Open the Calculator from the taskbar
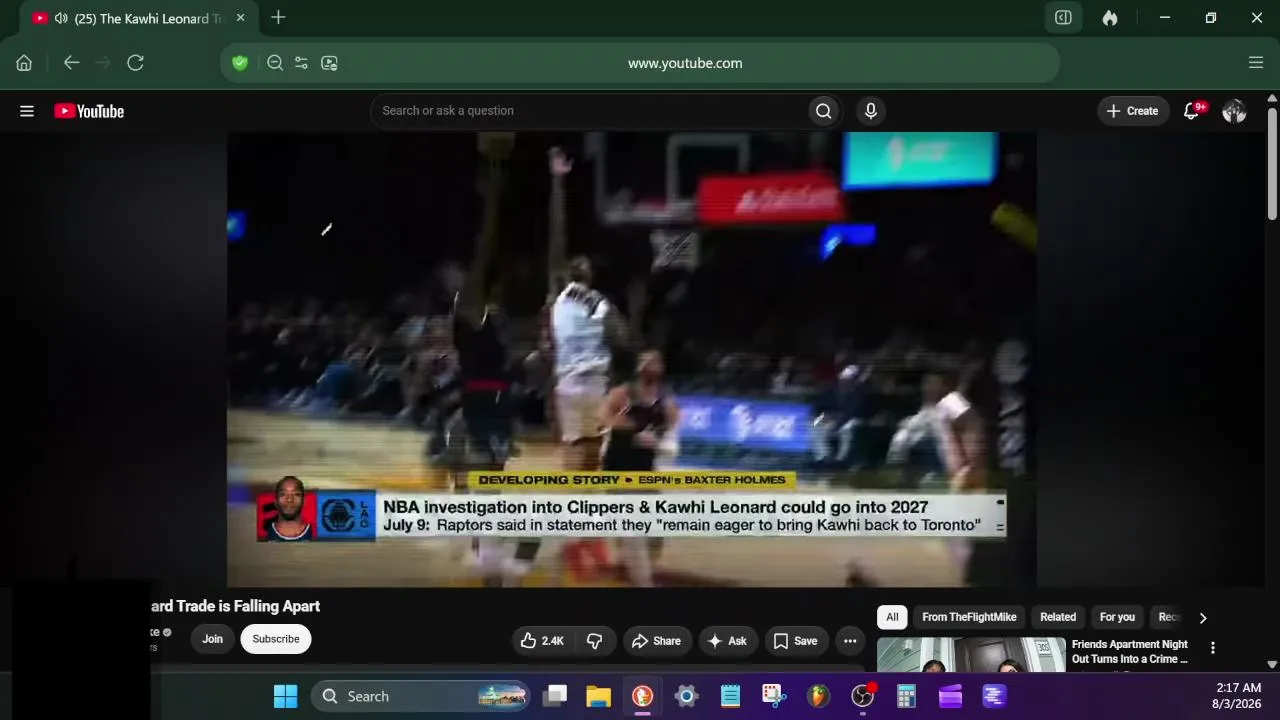Image resolution: width=1280 pixels, height=720 pixels. coord(906,696)
